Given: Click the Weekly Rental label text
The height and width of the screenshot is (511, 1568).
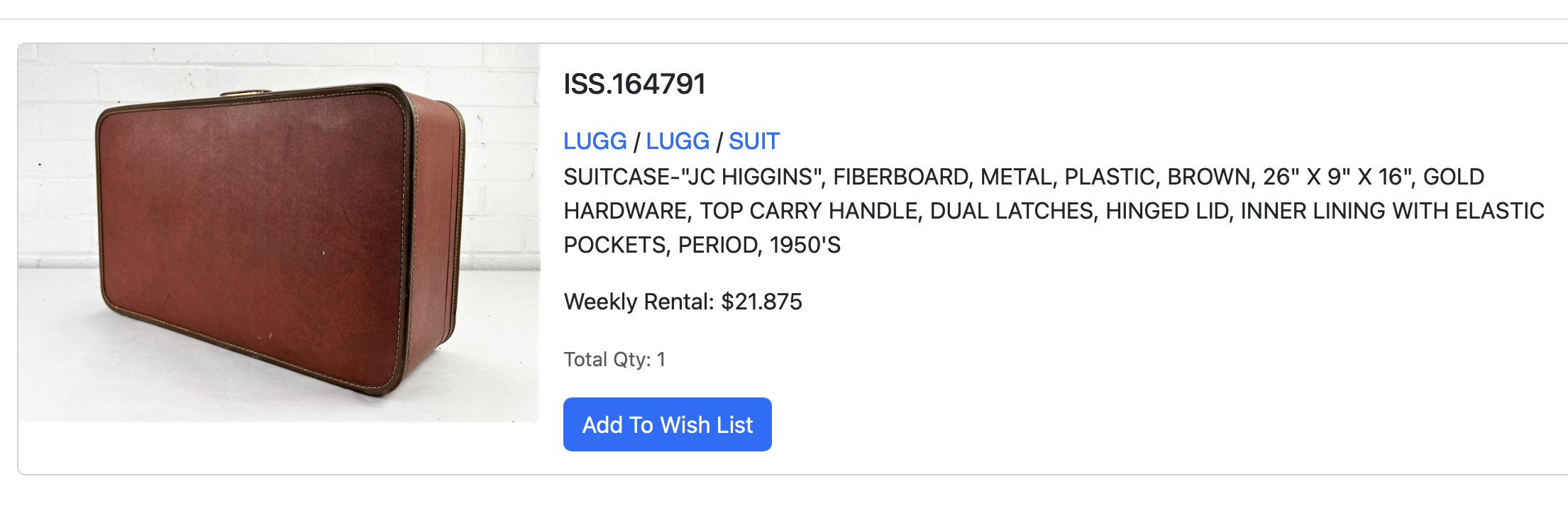Looking at the screenshot, I should [x=639, y=302].
